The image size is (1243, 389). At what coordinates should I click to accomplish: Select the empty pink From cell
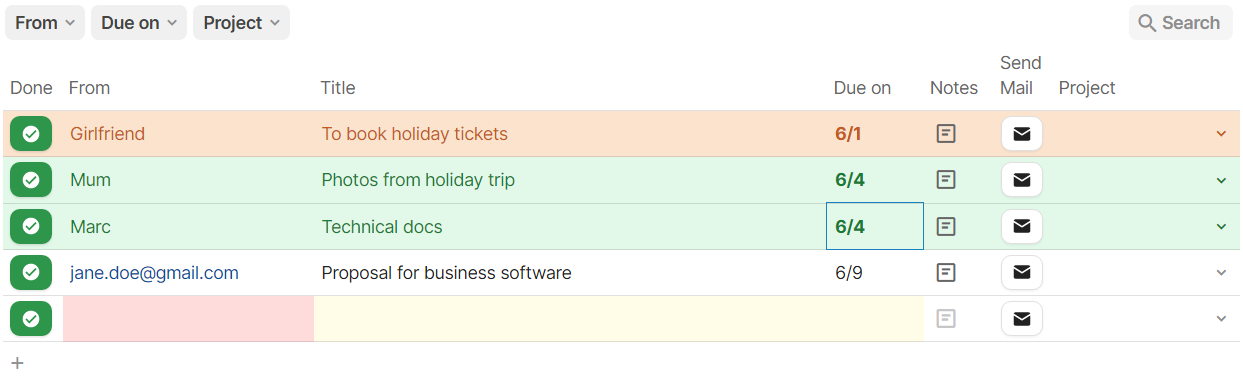tap(188, 319)
